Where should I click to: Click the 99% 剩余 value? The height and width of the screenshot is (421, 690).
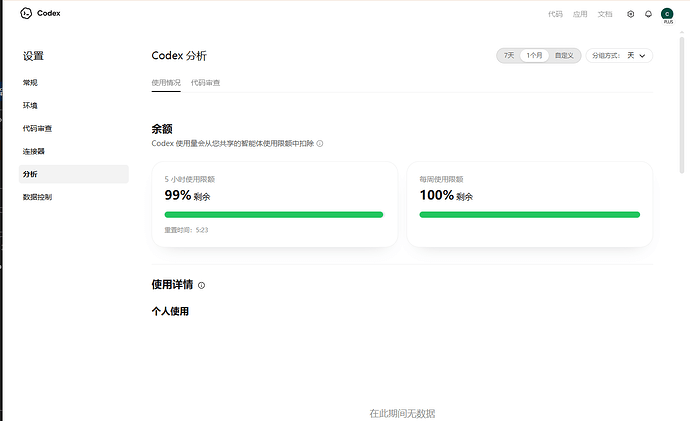pos(187,195)
